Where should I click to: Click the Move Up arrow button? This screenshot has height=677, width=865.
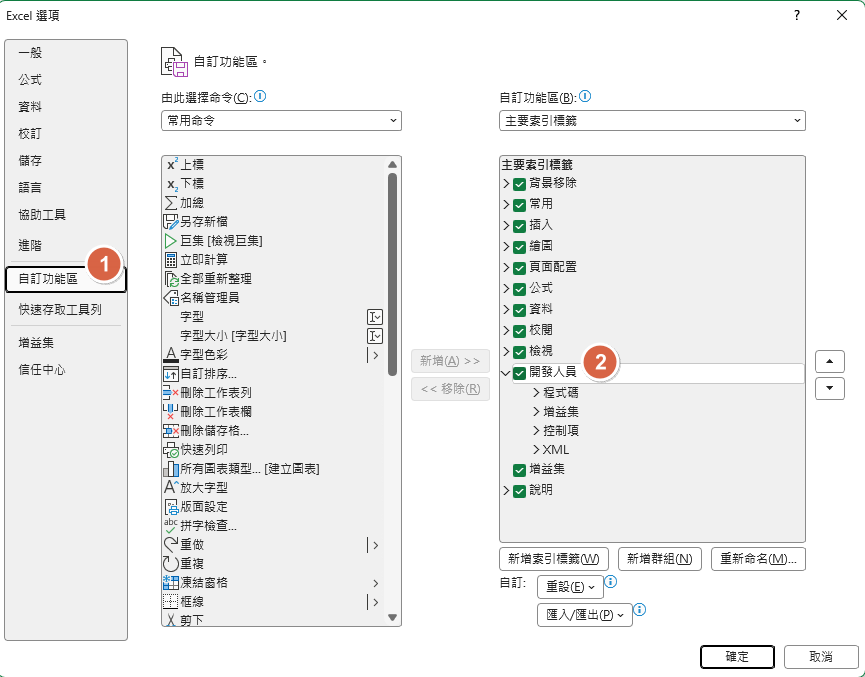[x=830, y=362]
